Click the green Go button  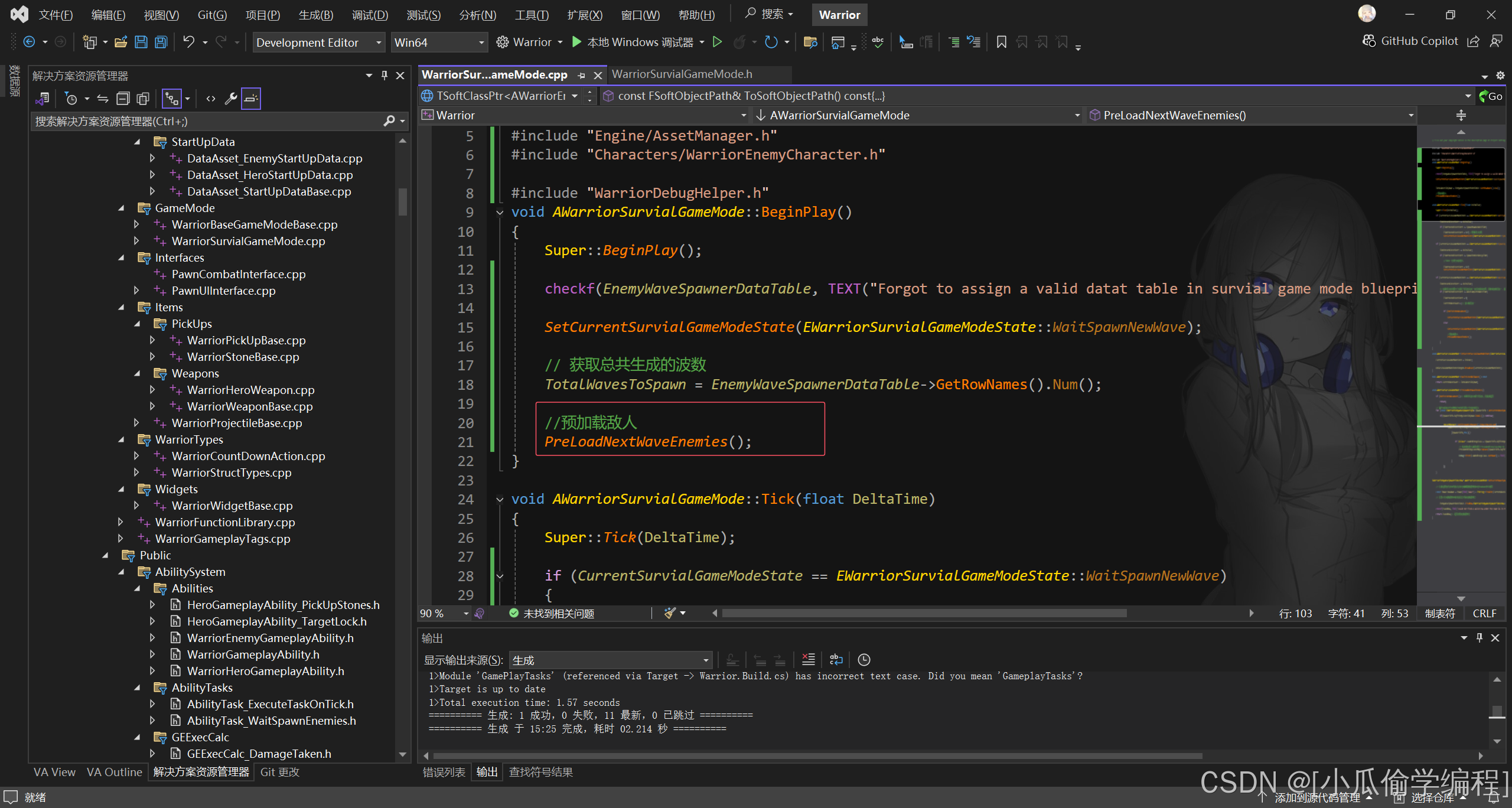click(1491, 96)
